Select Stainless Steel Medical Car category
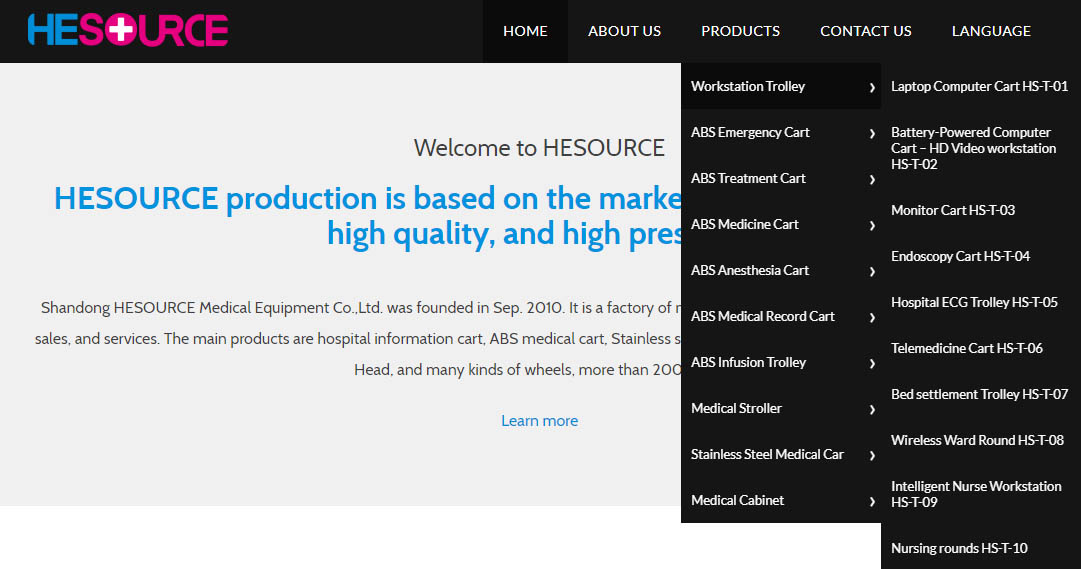Image resolution: width=1081 pixels, height=569 pixels. pos(781,454)
